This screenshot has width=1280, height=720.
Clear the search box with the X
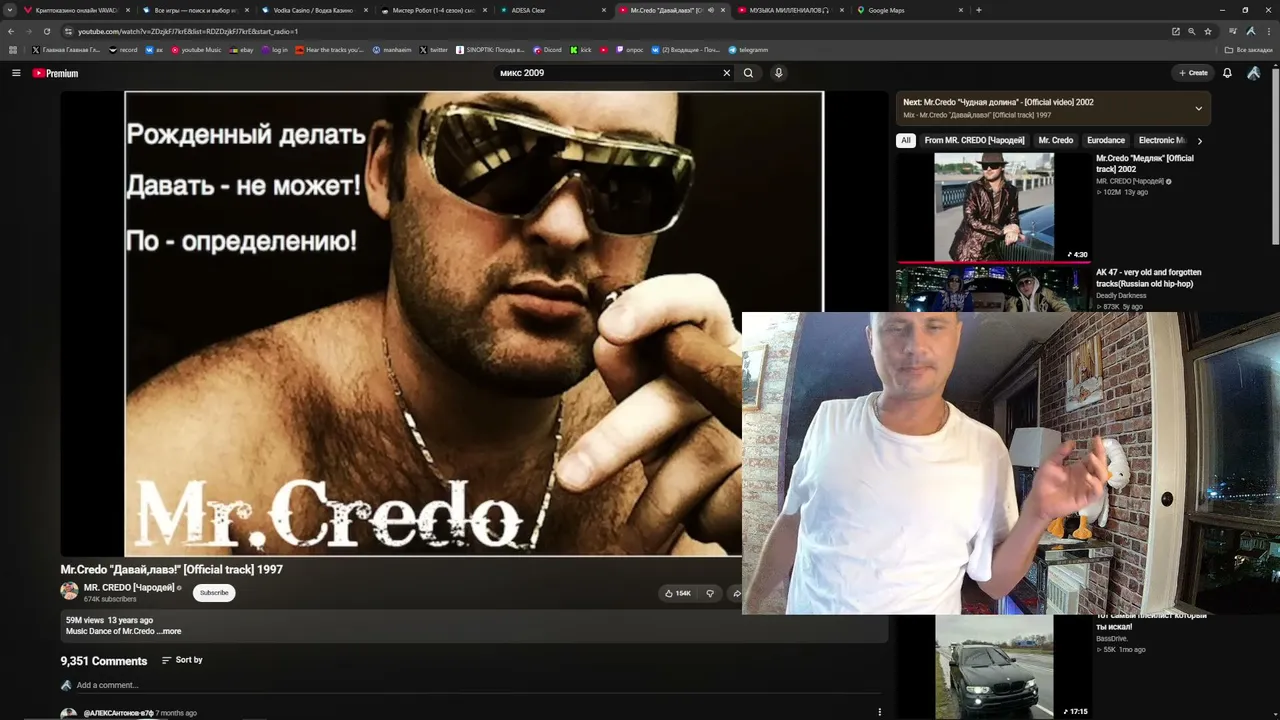[x=727, y=73]
